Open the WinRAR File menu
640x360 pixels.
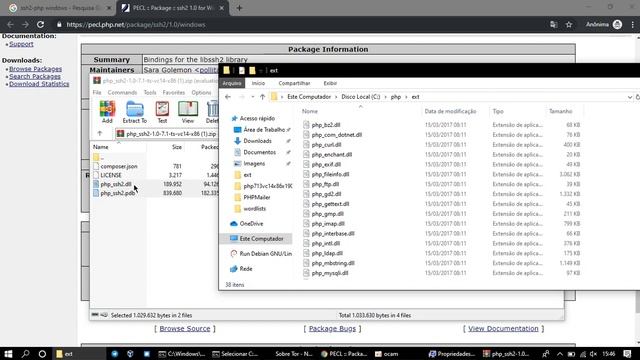point(97,93)
